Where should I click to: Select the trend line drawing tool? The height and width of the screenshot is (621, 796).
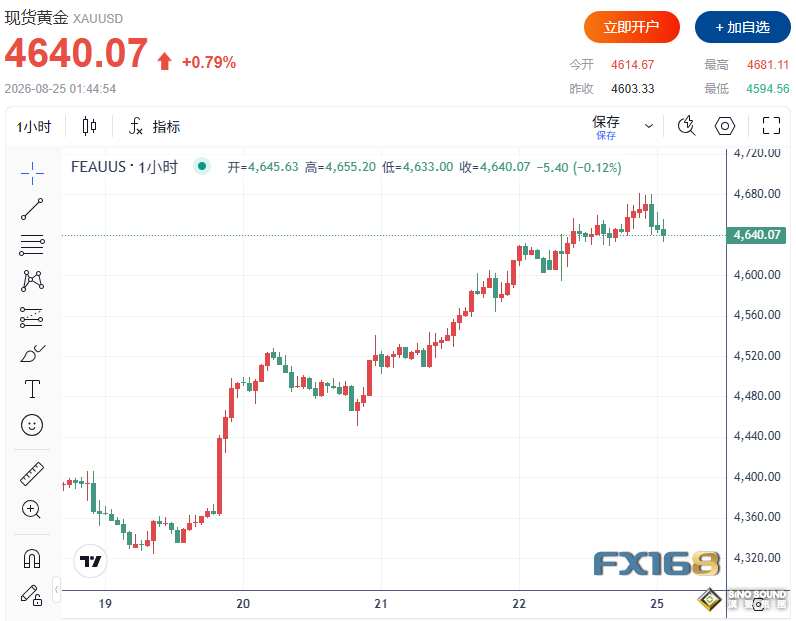tap(32, 209)
